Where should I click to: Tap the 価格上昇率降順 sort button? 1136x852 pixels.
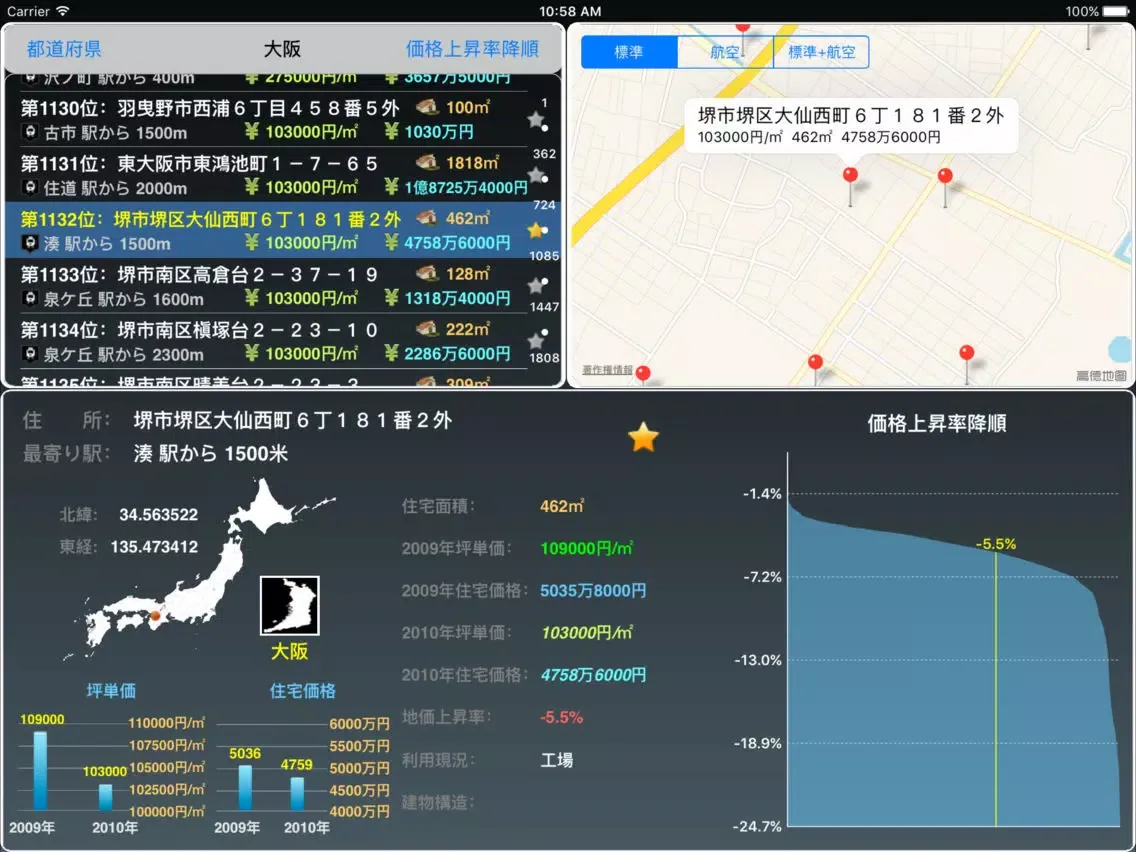pos(472,49)
